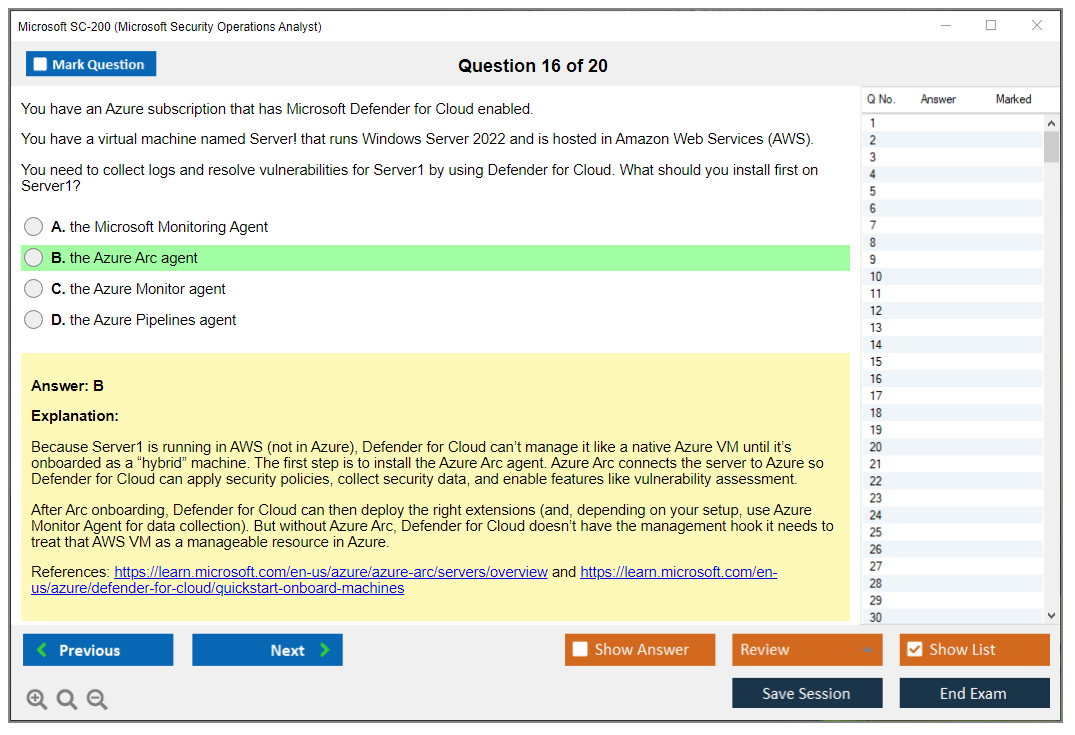Click the checkmark icon inside Show List
The width and height of the screenshot is (1075, 735).
click(x=913, y=649)
